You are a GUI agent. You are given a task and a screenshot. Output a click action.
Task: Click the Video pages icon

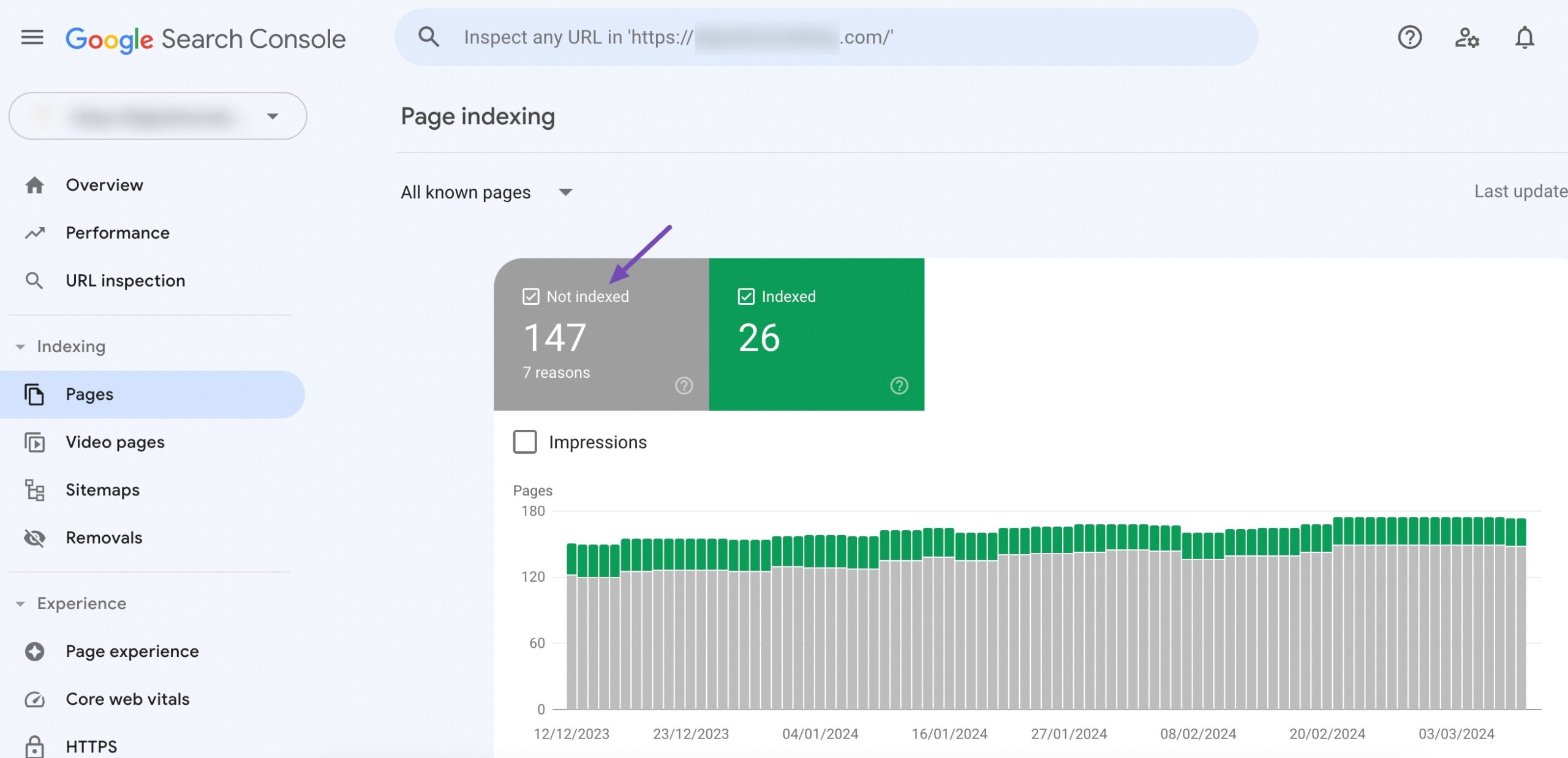(x=34, y=442)
